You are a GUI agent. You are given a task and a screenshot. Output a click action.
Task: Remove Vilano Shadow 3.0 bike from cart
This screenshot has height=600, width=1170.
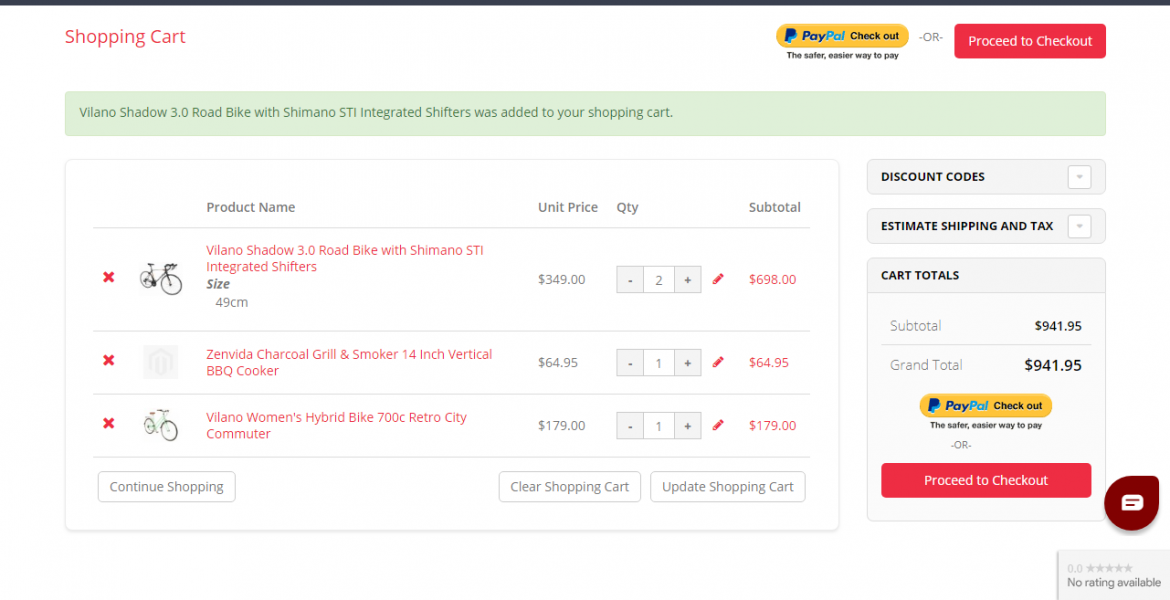point(109,278)
